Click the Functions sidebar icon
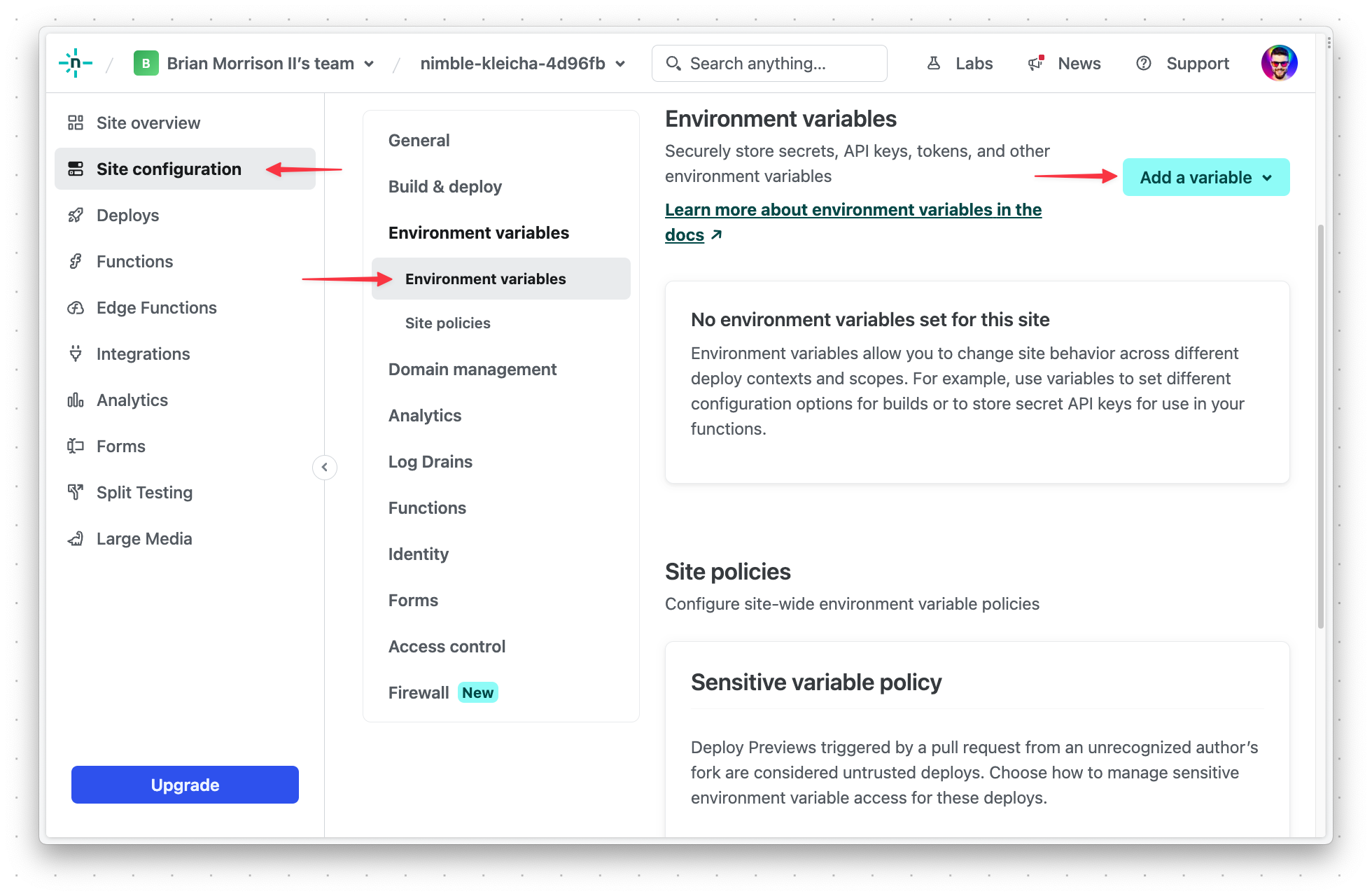This screenshot has height=896, width=1372. (76, 260)
